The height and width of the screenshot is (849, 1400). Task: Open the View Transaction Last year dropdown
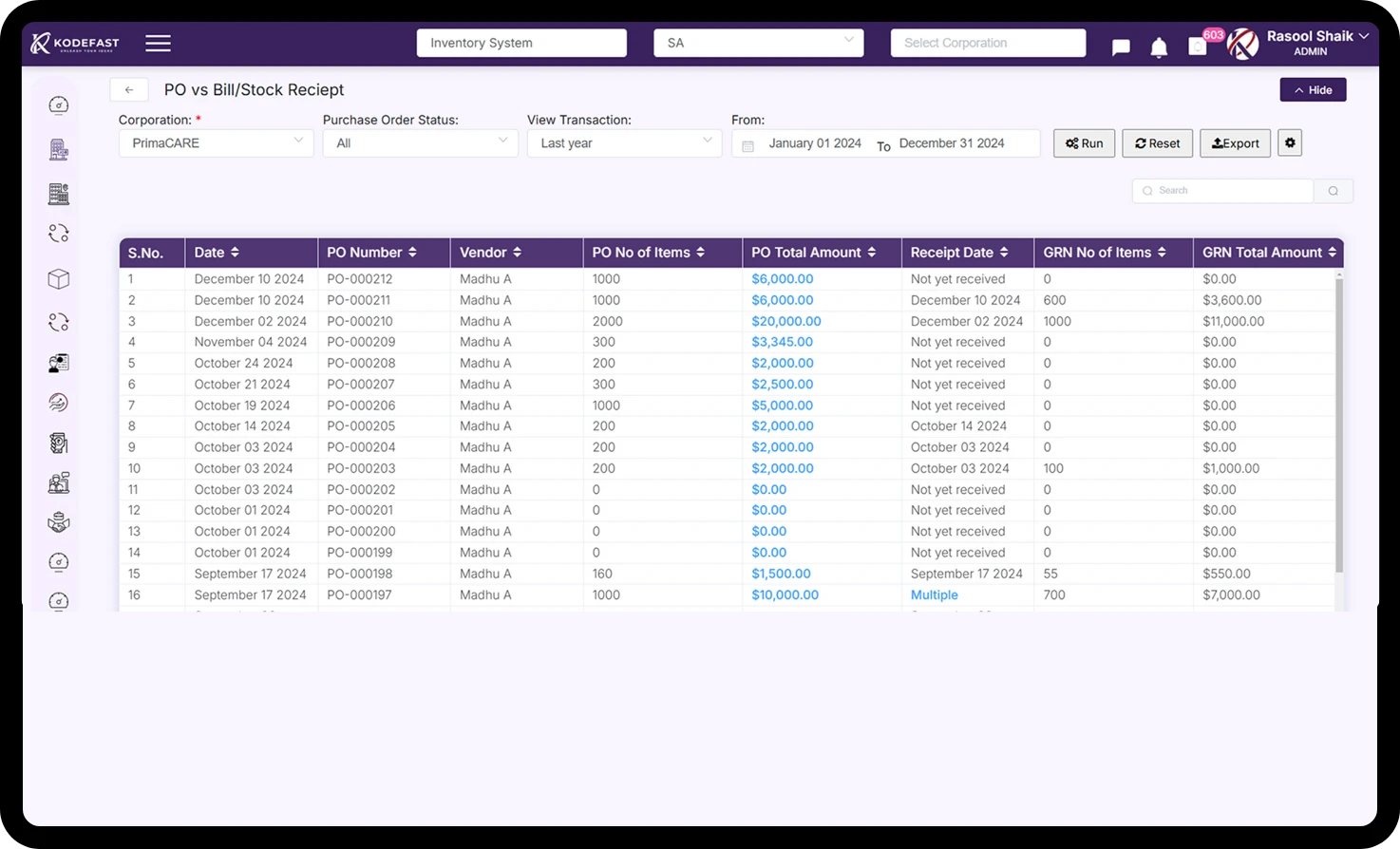point(625,143)
